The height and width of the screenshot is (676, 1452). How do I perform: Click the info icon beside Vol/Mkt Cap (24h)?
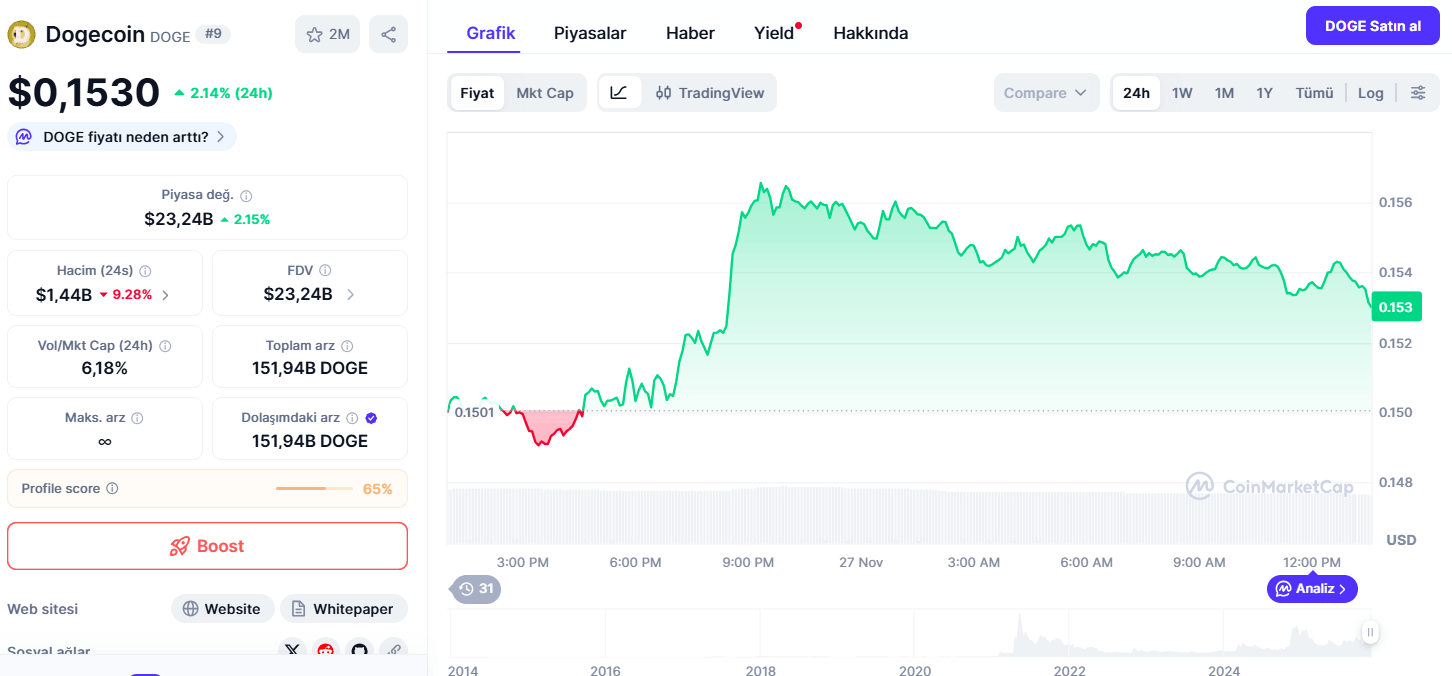165,346
